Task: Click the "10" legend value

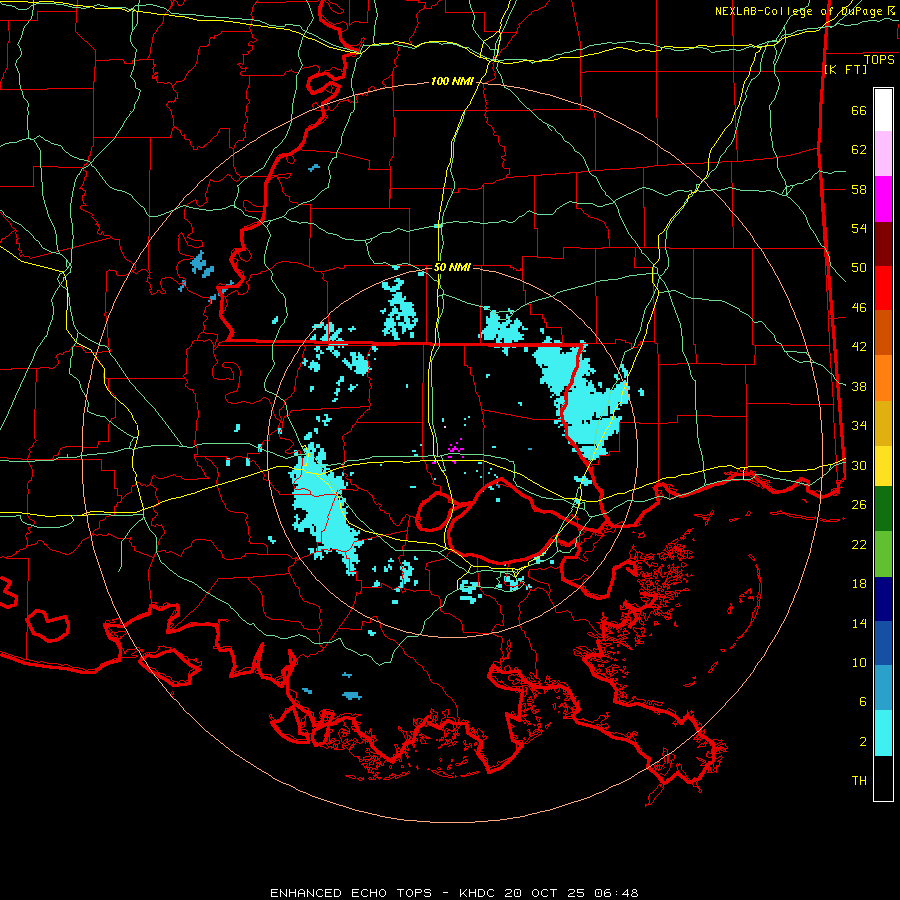Action: [x=859, y=663]
